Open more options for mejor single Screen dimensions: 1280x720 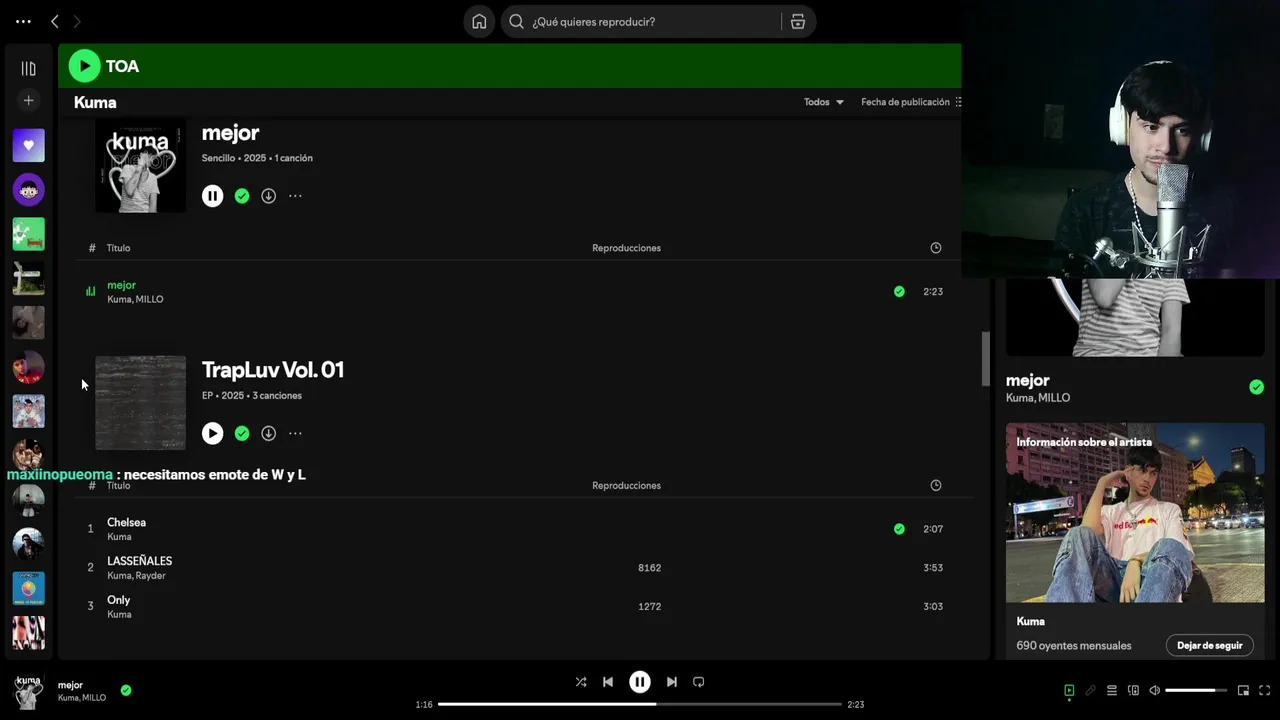(295, 196)
